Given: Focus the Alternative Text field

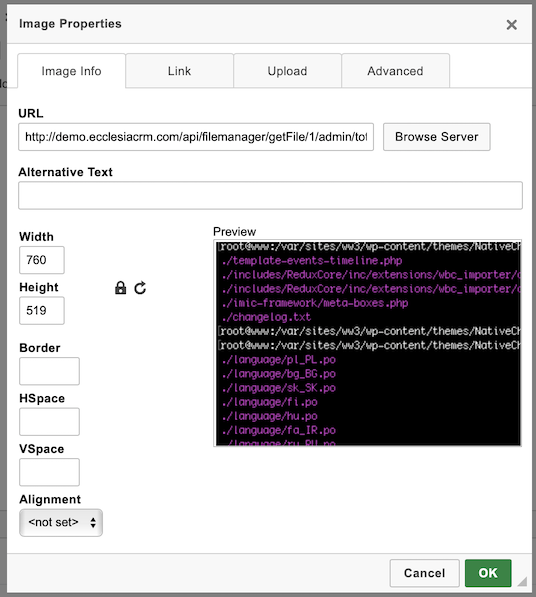Looking at the screenshot, I should pos(270,195).
